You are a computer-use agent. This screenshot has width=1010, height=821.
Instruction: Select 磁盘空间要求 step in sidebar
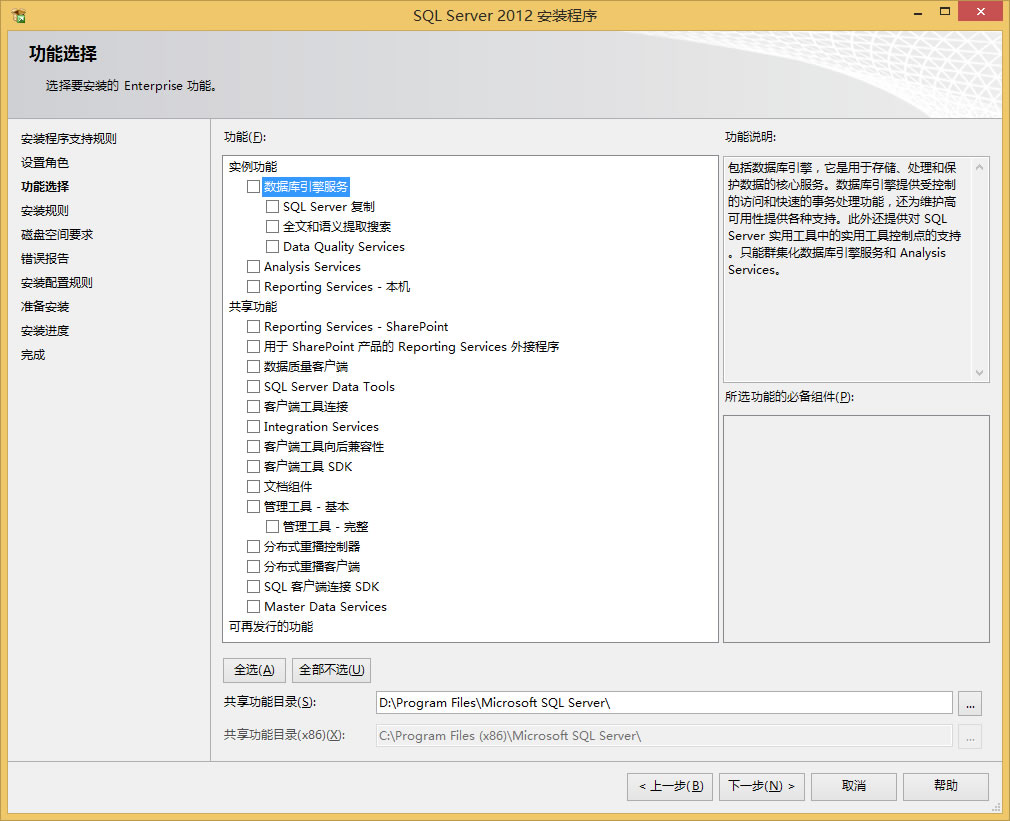coord(57,234)
